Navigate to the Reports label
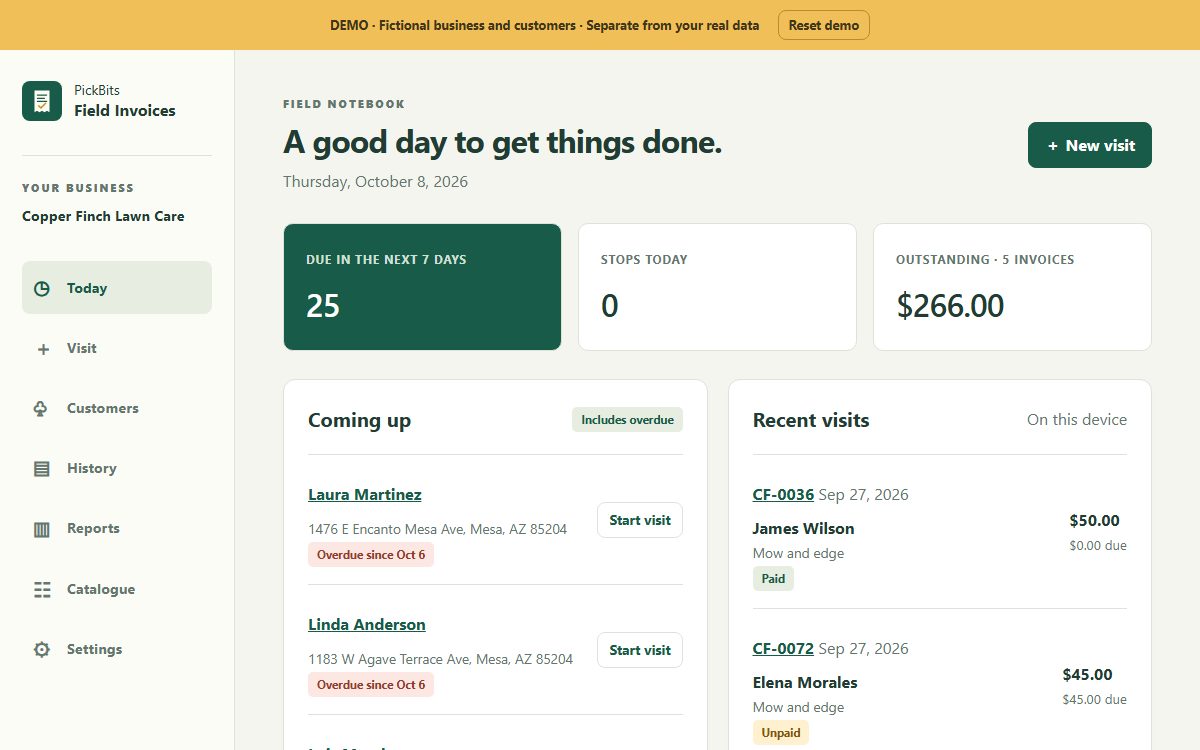The height and width of the screenshot is (750, 1200). (x=93, y=528)
